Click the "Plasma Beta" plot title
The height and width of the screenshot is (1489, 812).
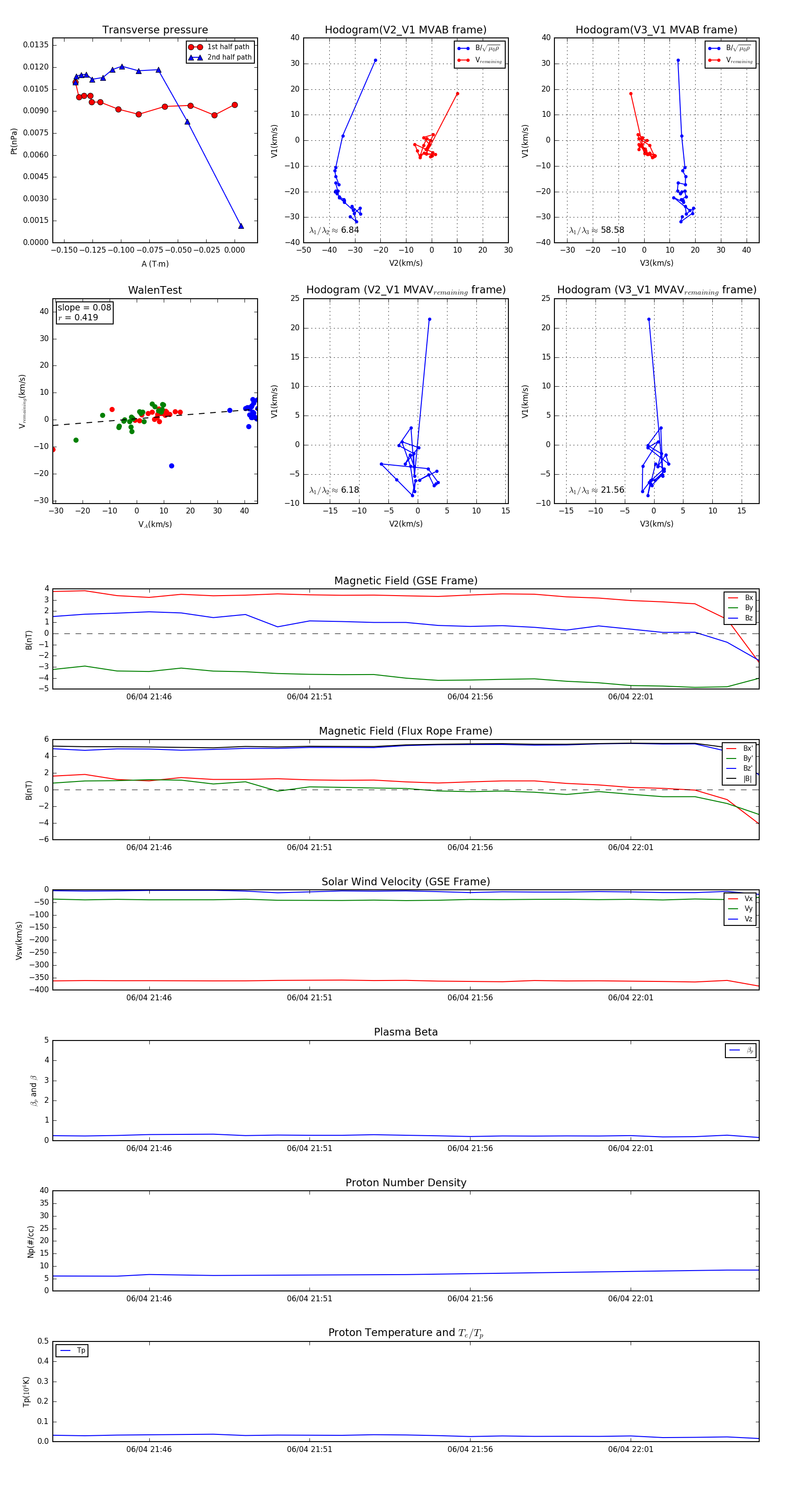click(406, 1032)
